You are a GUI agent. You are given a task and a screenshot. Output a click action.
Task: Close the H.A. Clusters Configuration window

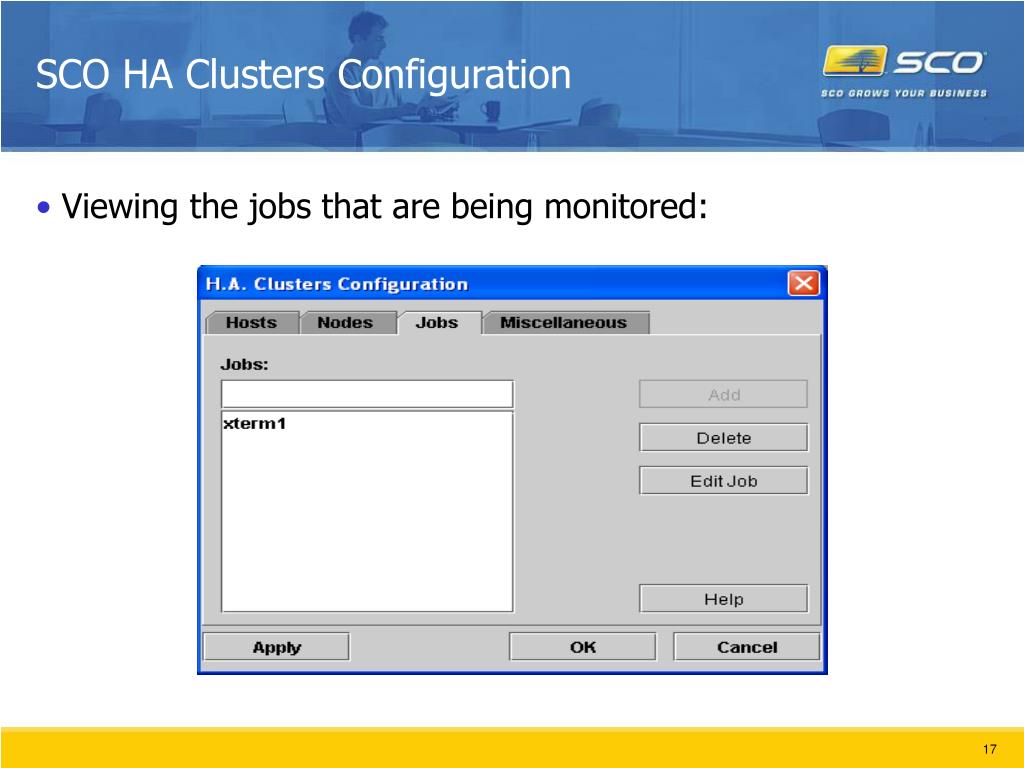click(803, 283)
